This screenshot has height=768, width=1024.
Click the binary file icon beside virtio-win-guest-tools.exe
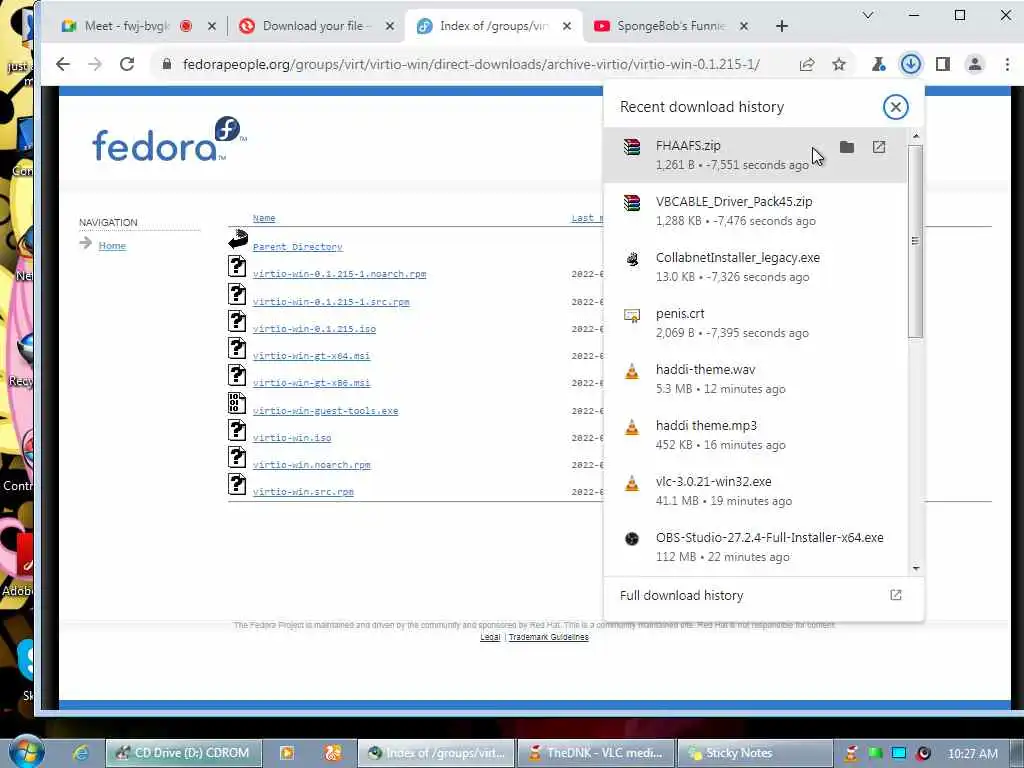[237, 403]
